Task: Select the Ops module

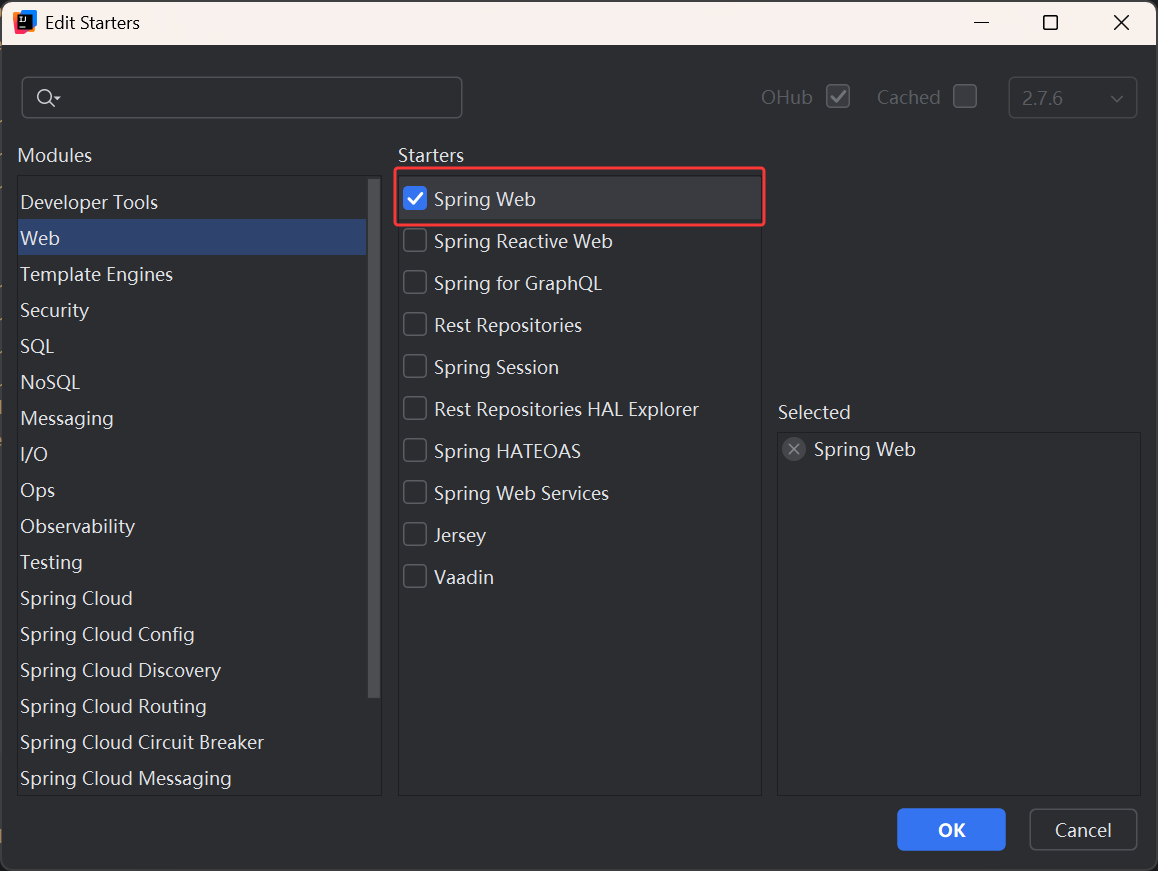Action: [x=192, y=491]
